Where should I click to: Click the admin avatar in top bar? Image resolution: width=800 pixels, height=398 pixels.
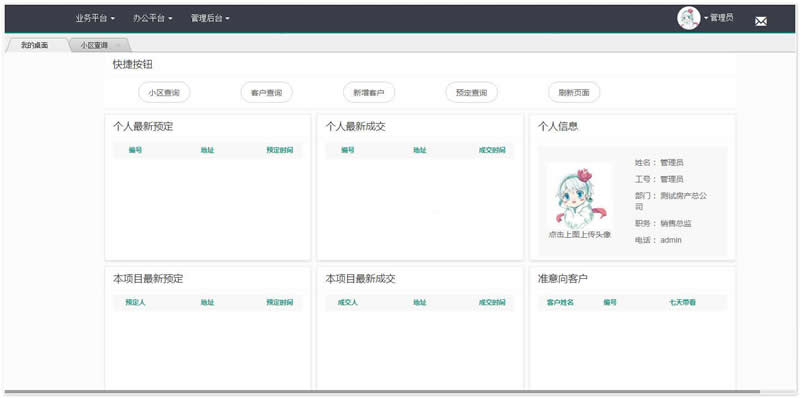coord(688,18)
